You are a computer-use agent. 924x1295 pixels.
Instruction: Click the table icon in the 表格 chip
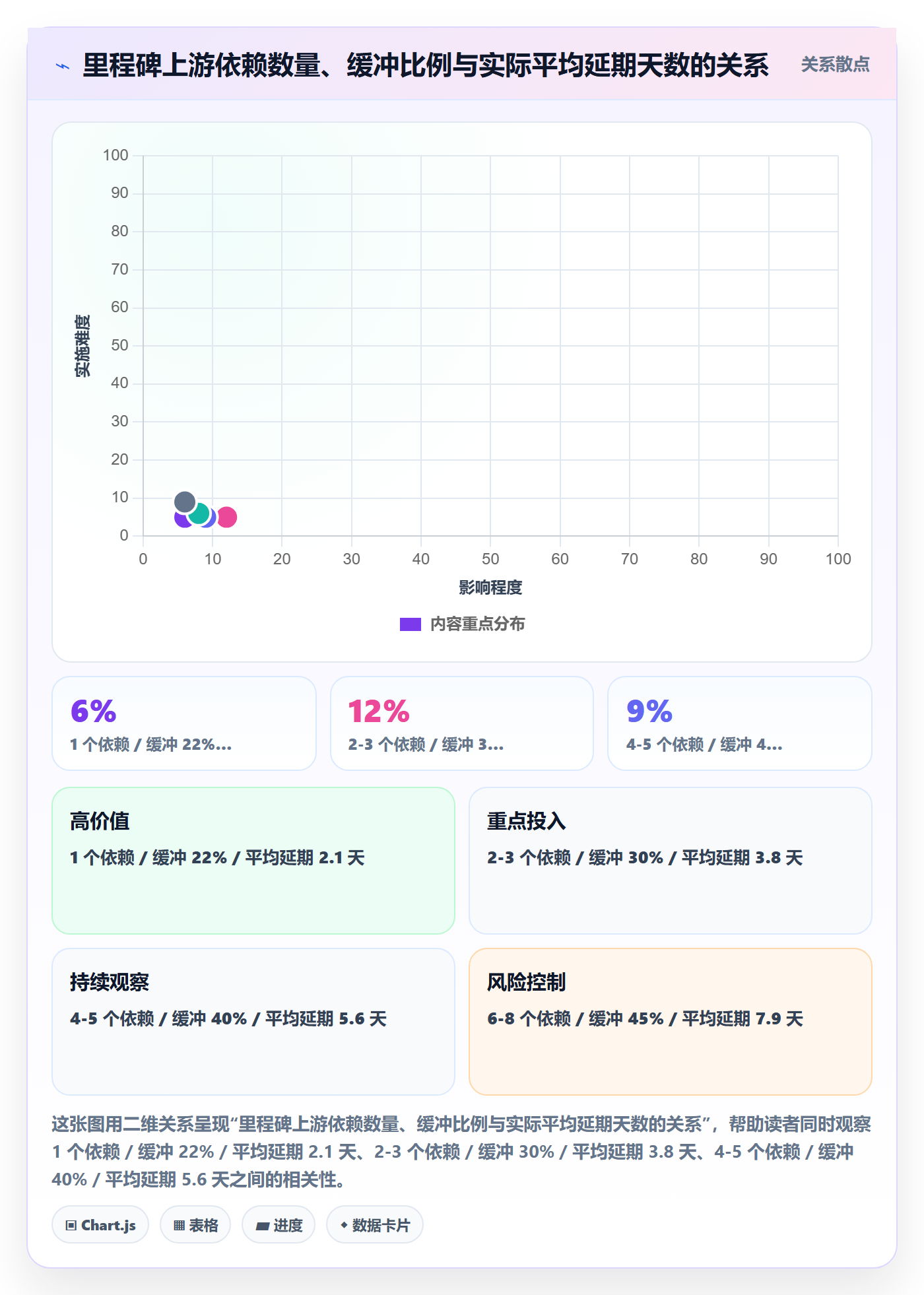coord(179,1226)
